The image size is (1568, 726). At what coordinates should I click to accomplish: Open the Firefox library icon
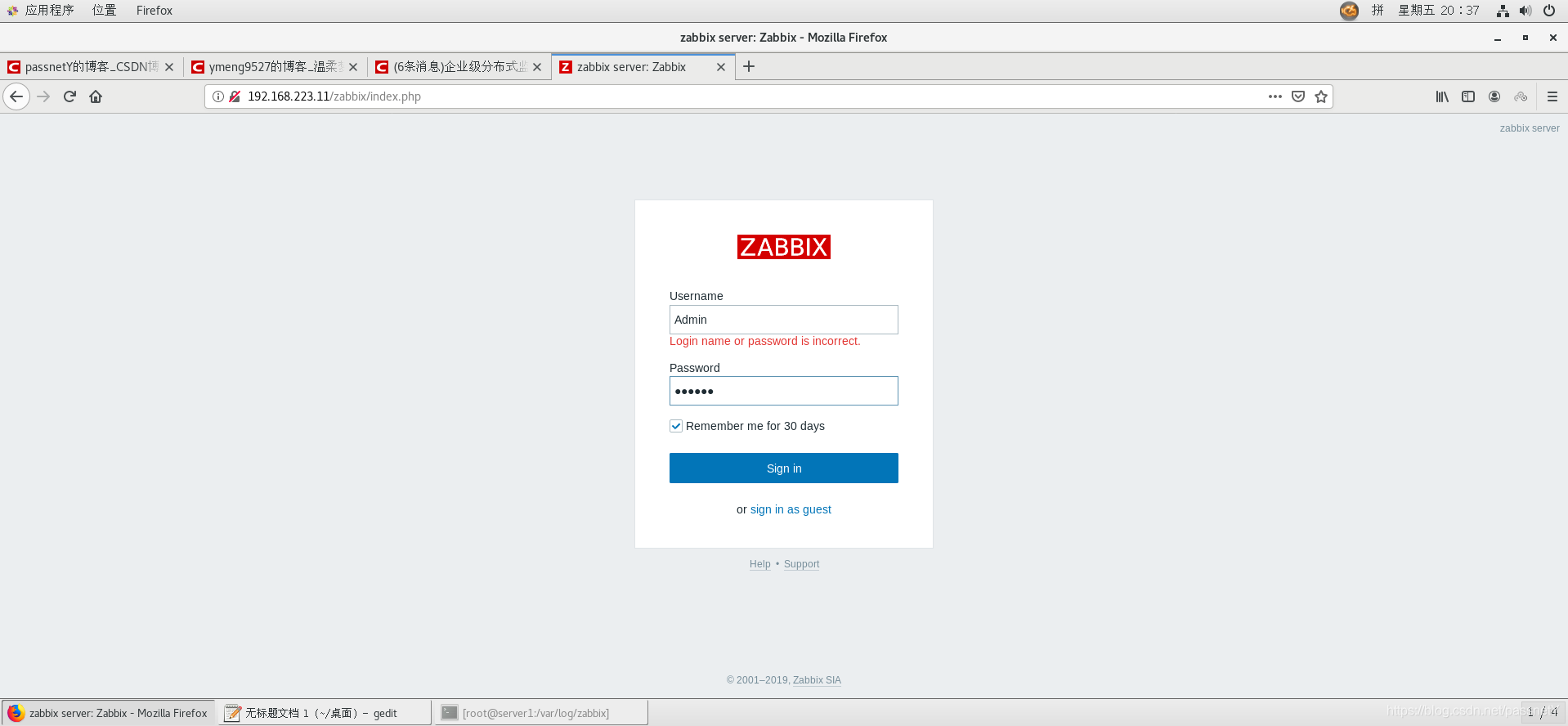[x=1442, y=96]
